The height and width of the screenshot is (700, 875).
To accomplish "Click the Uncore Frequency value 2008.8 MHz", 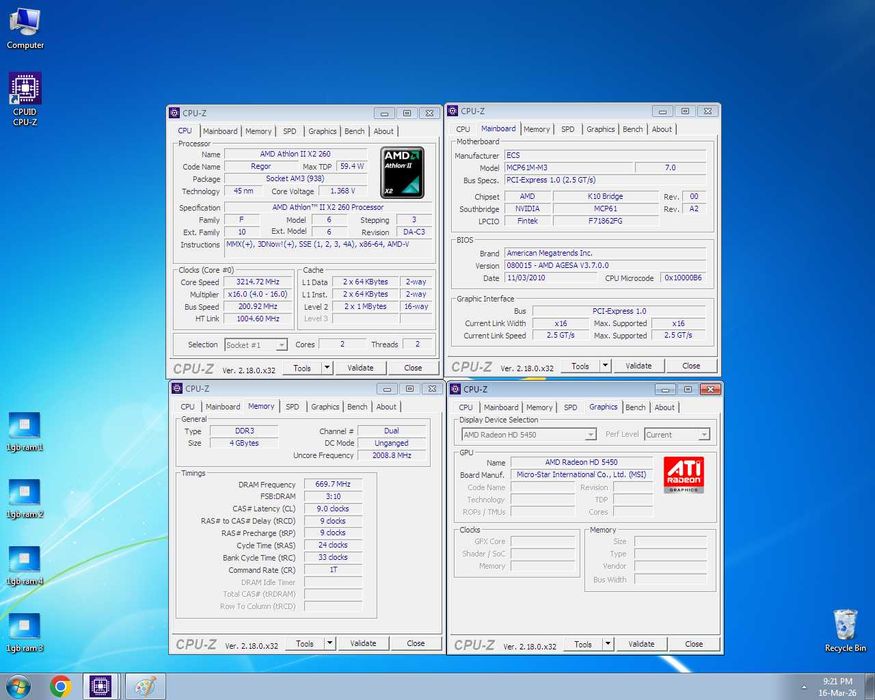I will [x=391, y=456].
